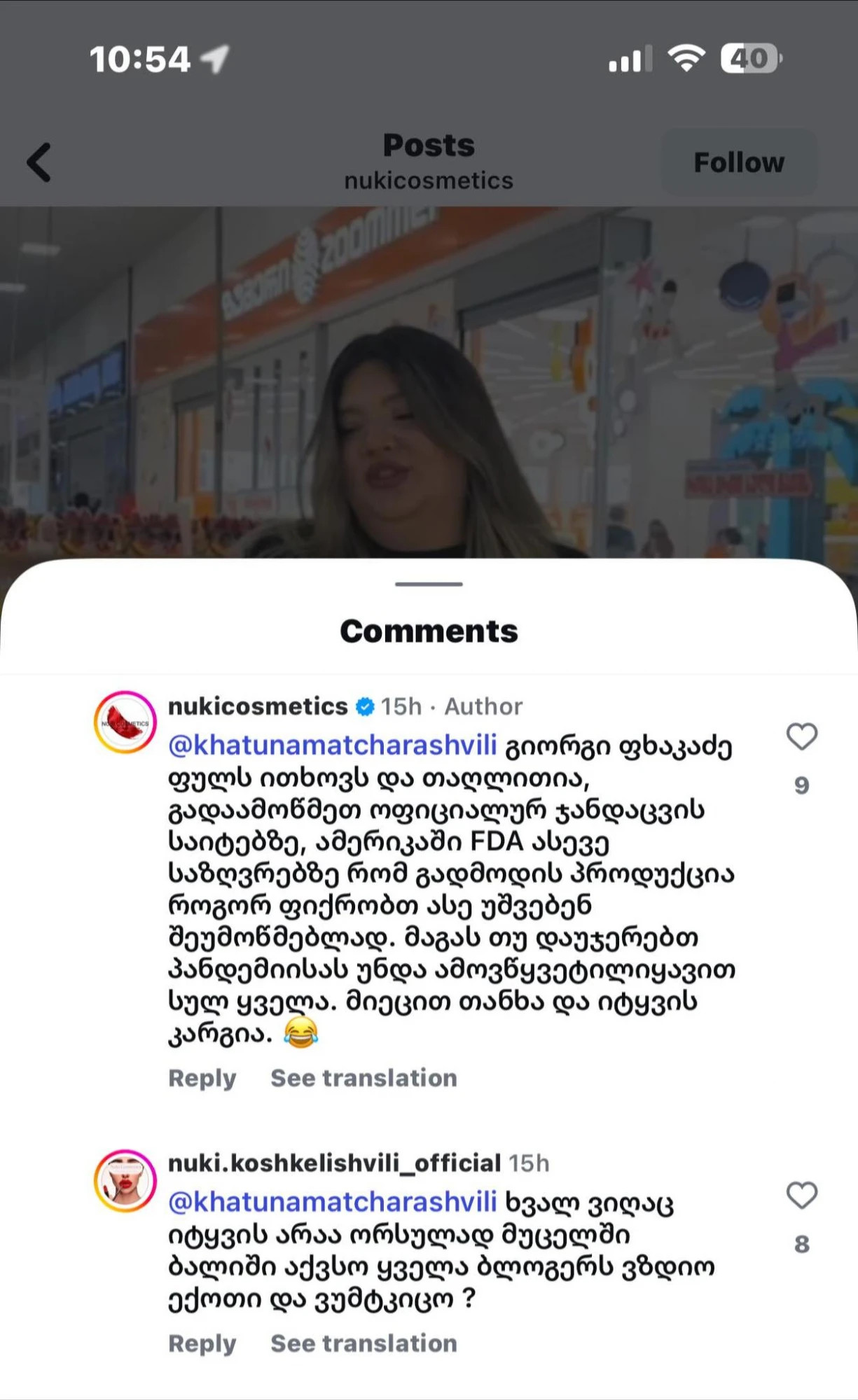Tap the video post behind the comments

tap(429, 381)
